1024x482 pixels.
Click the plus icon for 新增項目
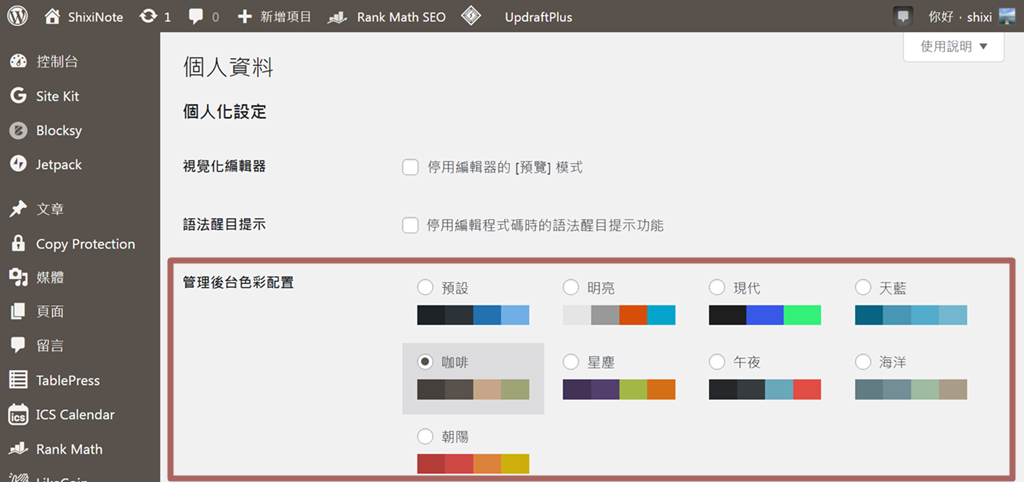point(244,17)
